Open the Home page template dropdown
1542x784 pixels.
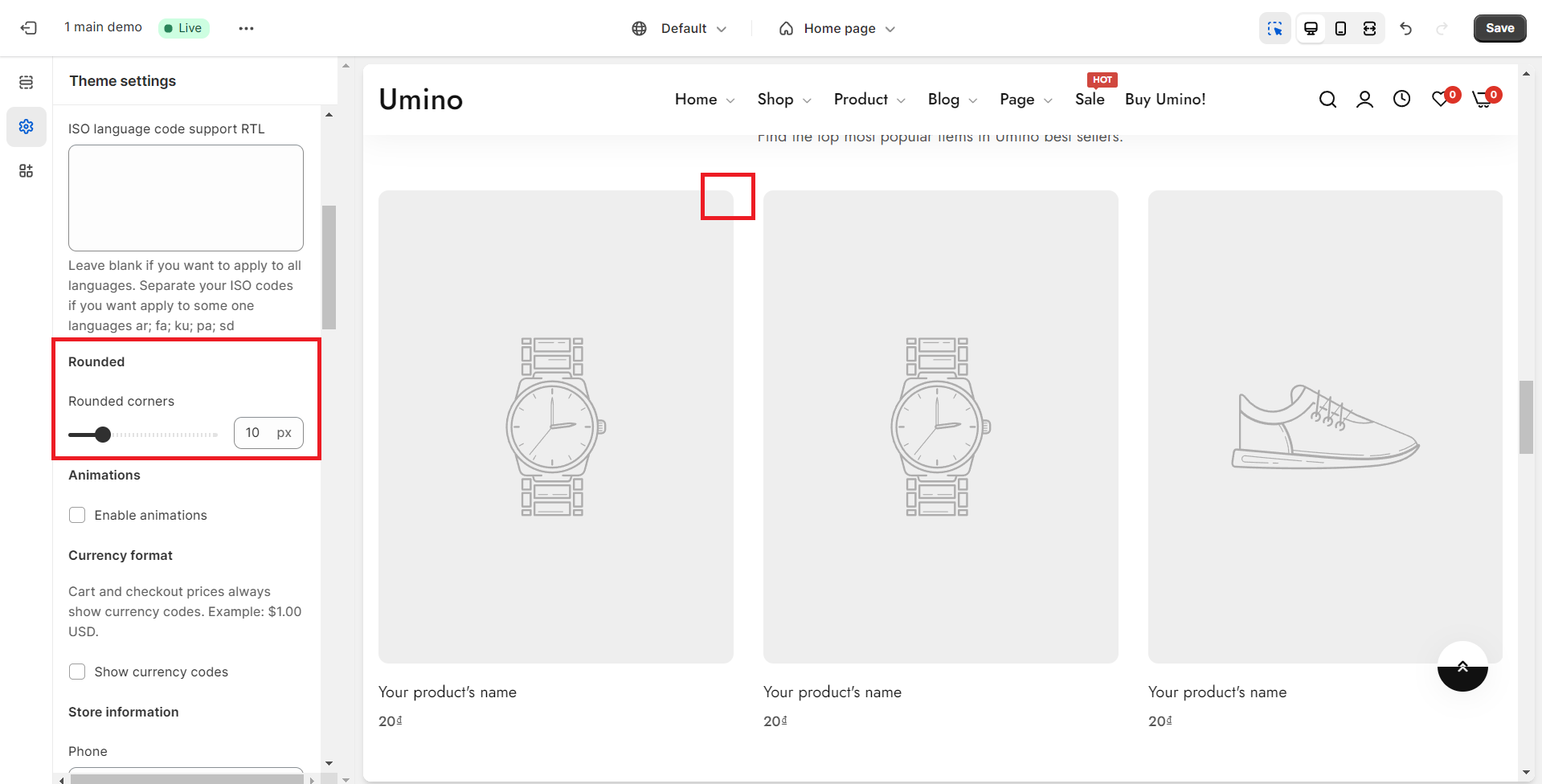click(x=837, y=28)
